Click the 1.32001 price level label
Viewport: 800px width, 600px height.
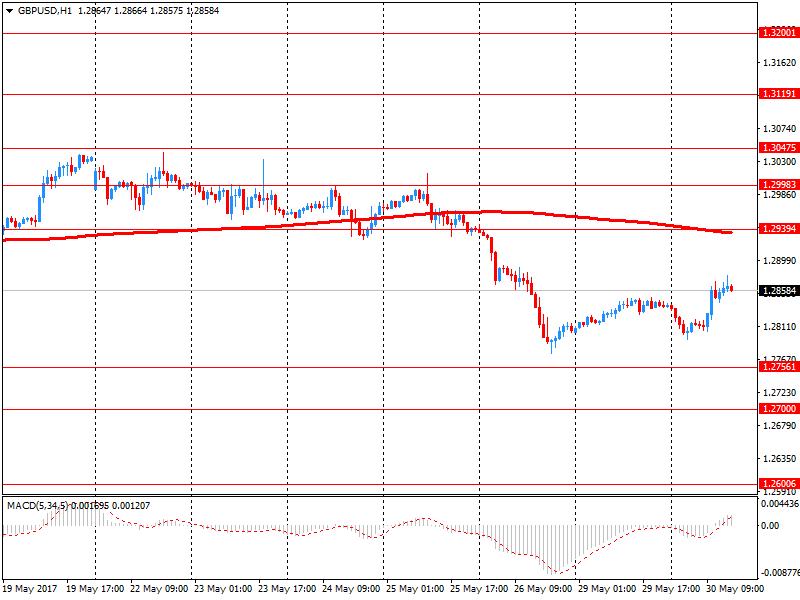[779, 33]
